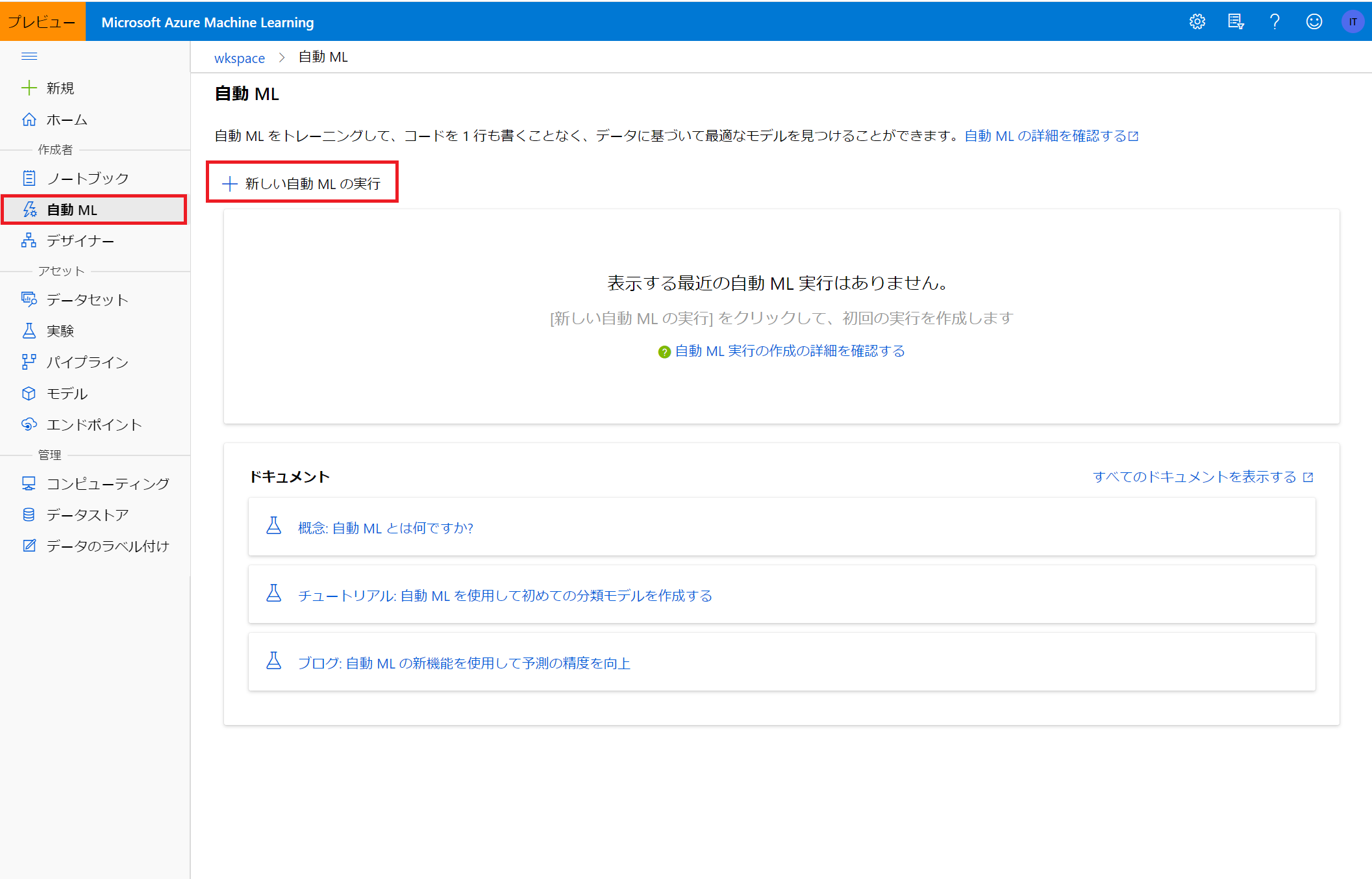Open 実験 flask icon in sidebar
Viewport: 1372px width, 879px height.
coord(29,331)
